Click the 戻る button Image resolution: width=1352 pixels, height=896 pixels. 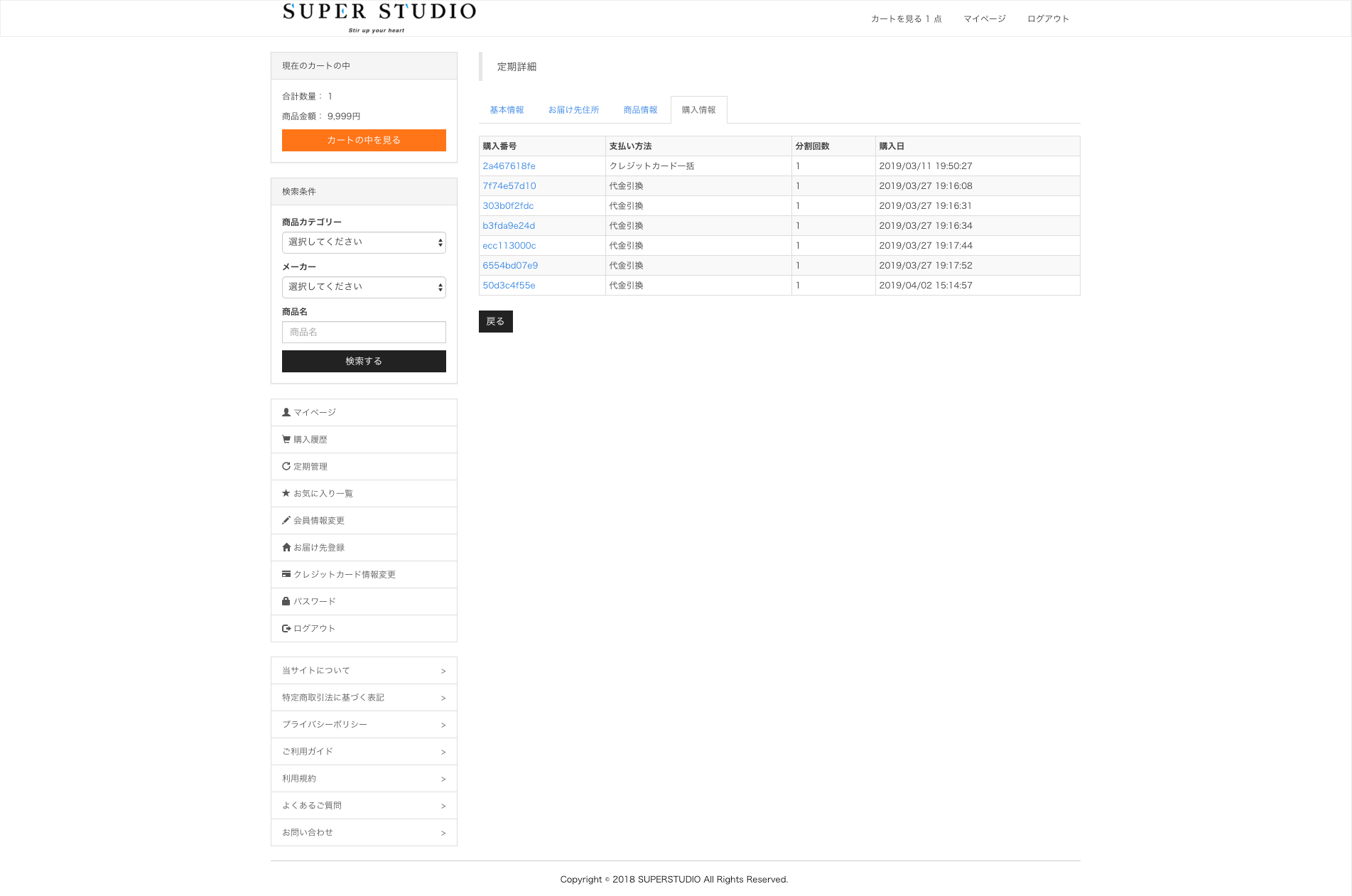coord(495,321)
